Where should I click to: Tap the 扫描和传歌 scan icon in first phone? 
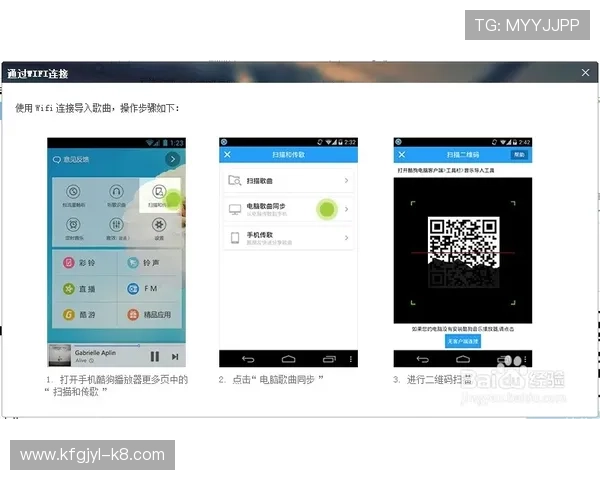point(159,191)
